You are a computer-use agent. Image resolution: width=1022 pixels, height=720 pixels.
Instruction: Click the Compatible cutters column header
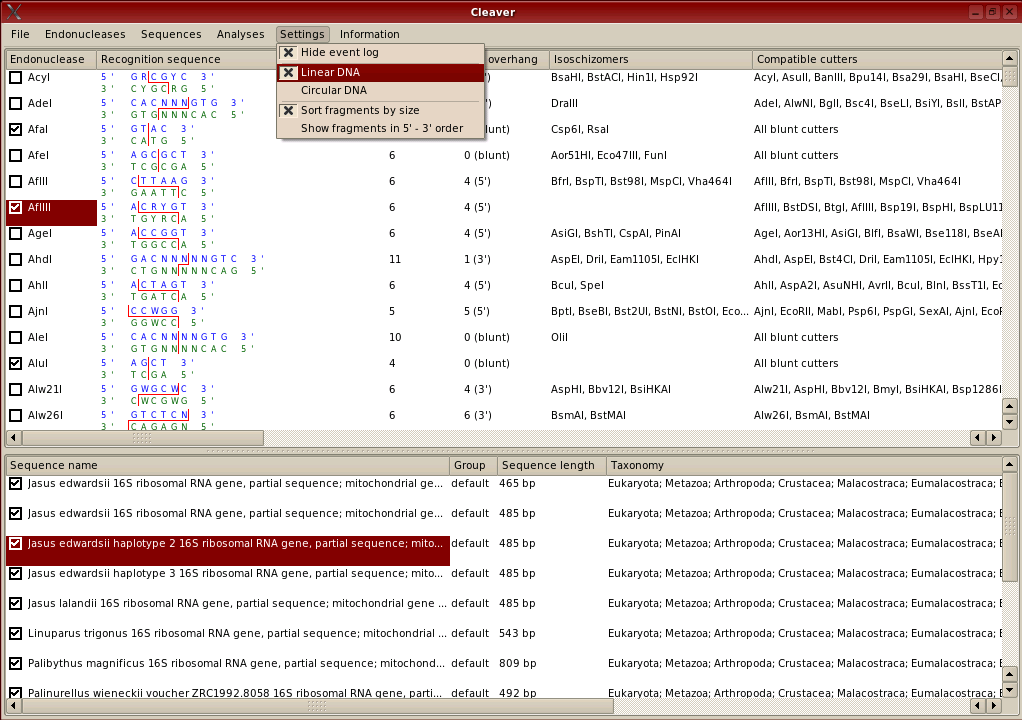coord(806,59)
